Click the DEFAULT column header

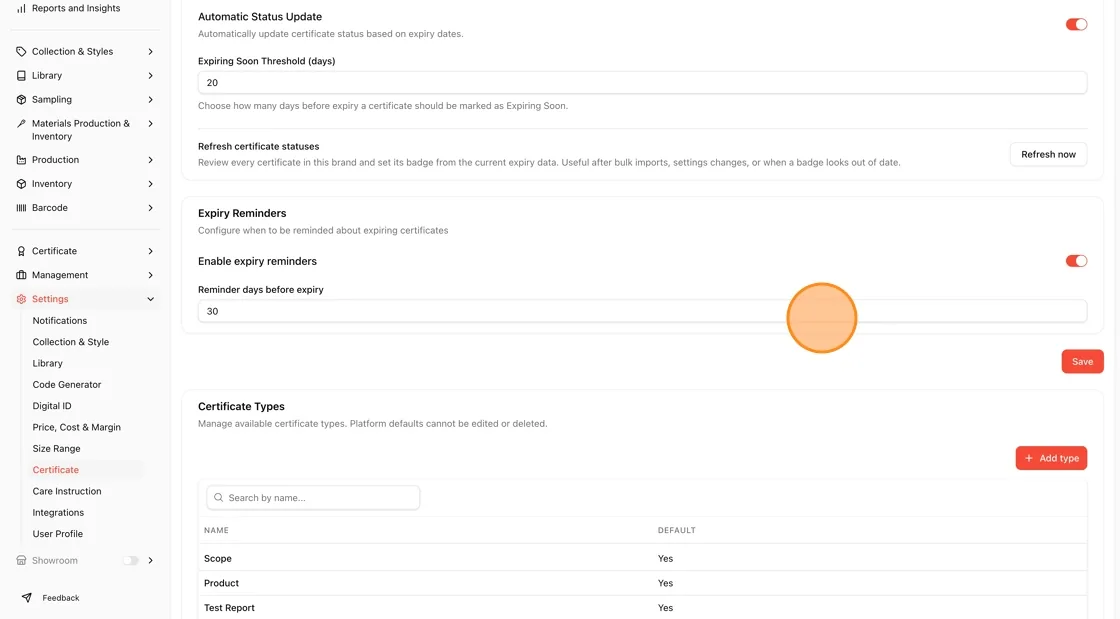click(x=676, y=530)
